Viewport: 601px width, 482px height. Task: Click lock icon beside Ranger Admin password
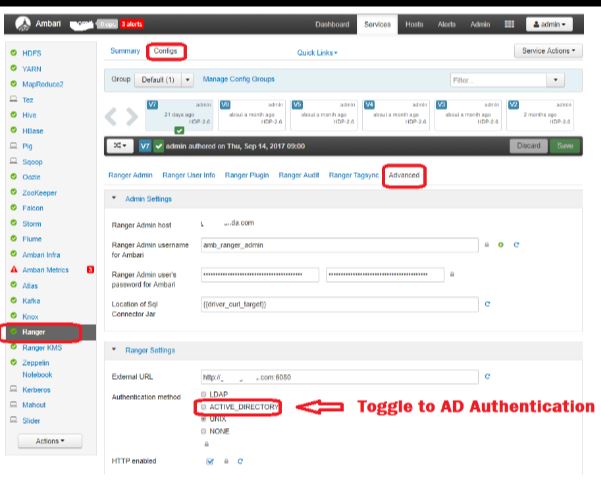point(452,274)
